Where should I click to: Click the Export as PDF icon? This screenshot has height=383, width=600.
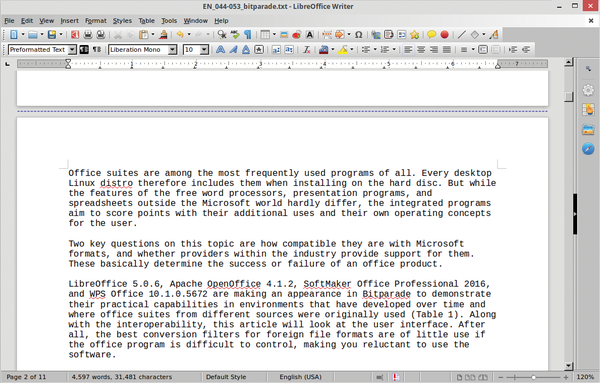pyautogui.click(x=75, y=35)
